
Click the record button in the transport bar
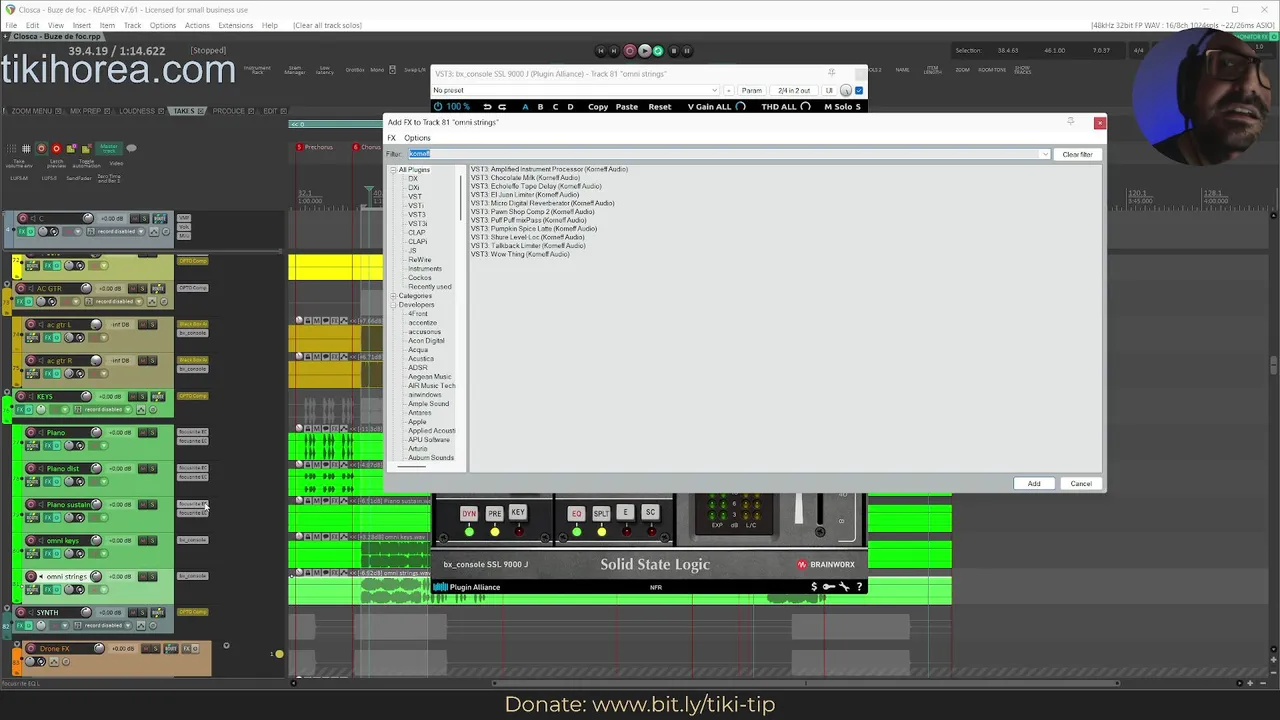(630, 51)
